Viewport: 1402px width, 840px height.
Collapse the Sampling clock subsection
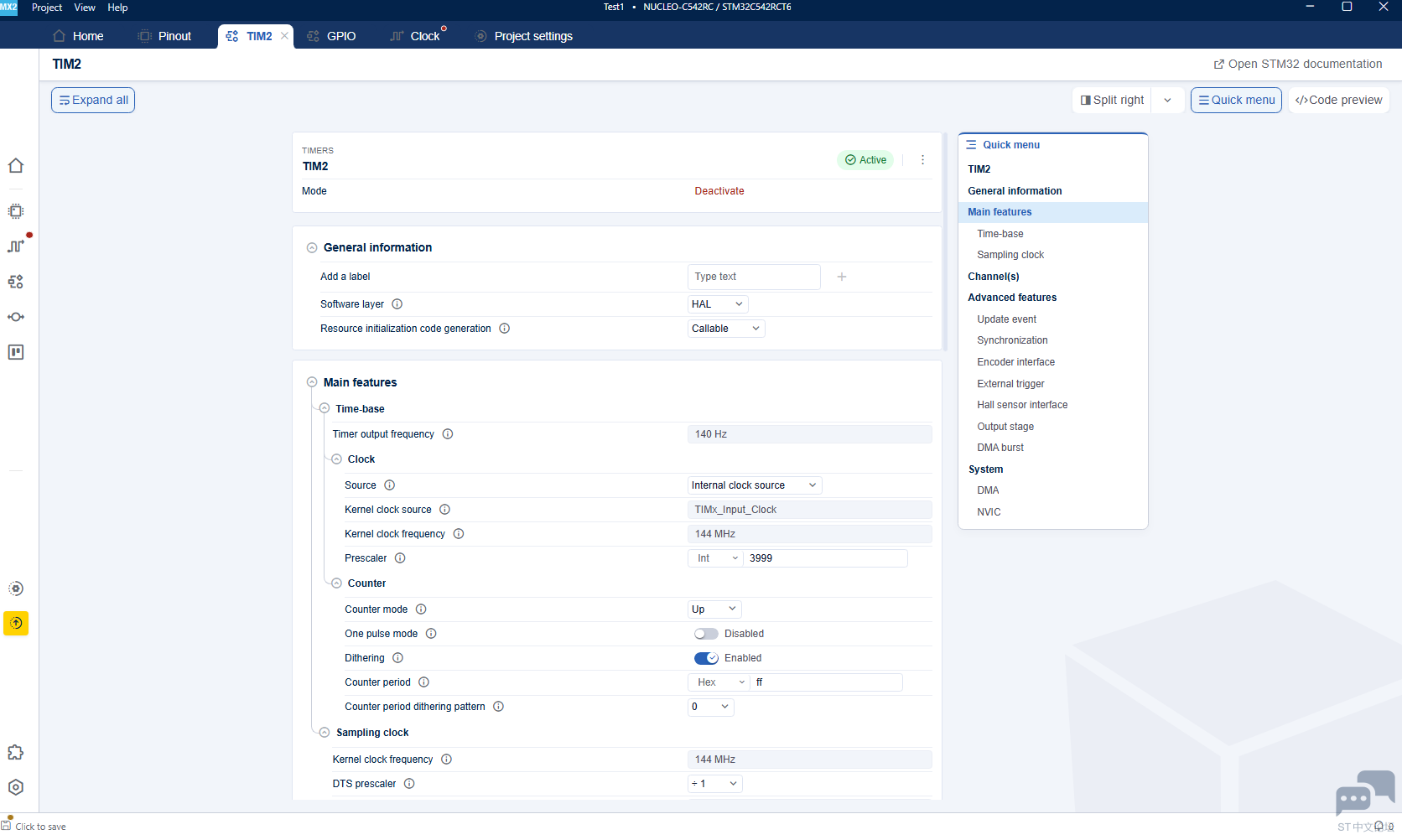pyautogui.click(x=325, y=733)
